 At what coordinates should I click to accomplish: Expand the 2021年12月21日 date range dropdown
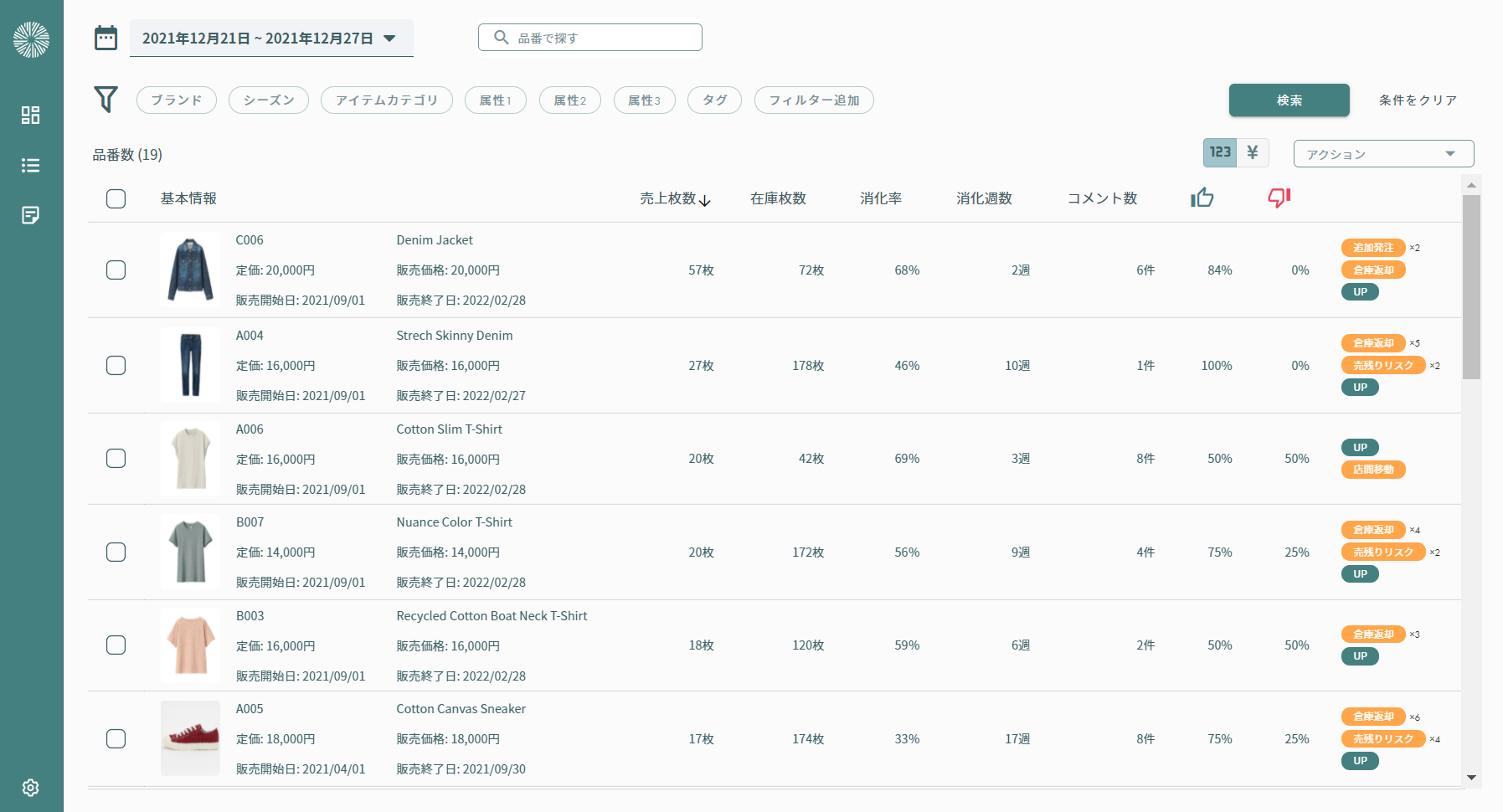(271, 38)
